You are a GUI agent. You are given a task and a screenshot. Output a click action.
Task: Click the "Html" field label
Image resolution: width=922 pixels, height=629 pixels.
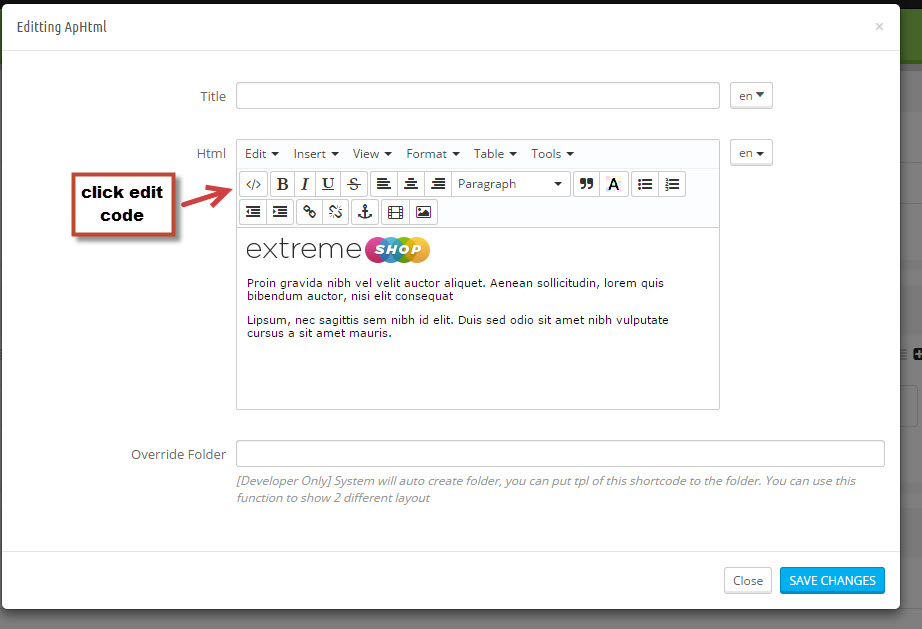211,153
